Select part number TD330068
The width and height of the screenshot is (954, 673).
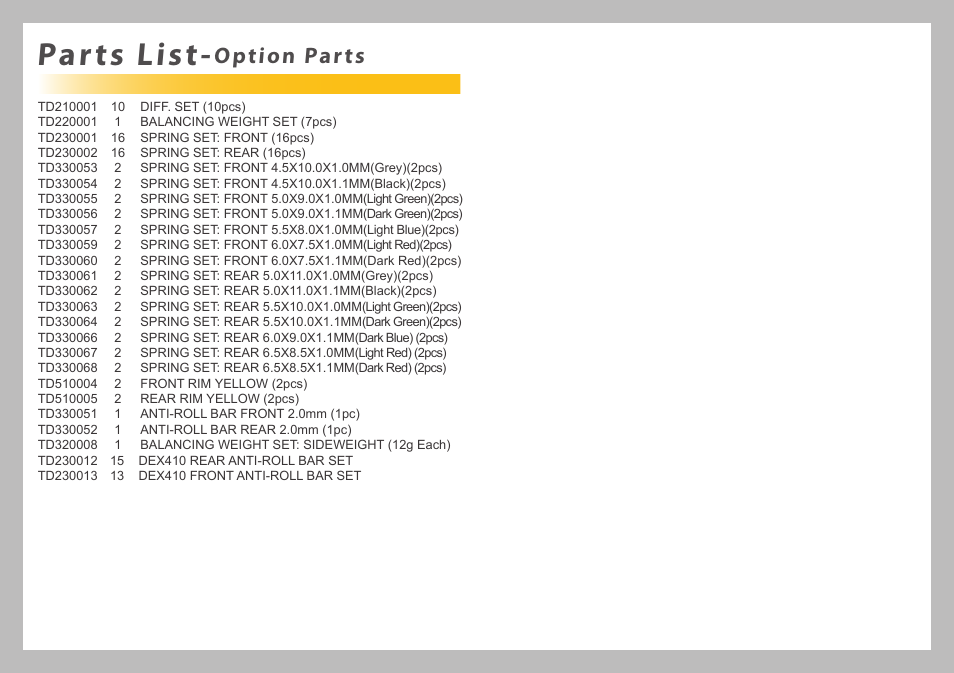pos(68,368)
